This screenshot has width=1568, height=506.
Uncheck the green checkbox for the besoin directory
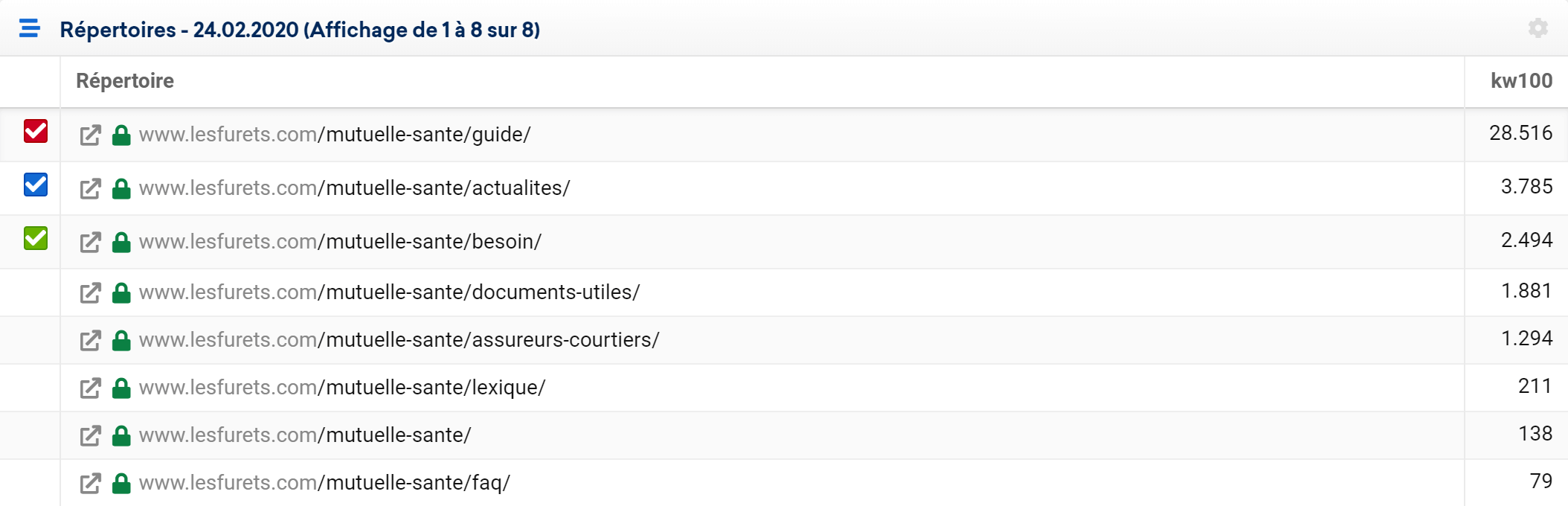tap(36, 238)
